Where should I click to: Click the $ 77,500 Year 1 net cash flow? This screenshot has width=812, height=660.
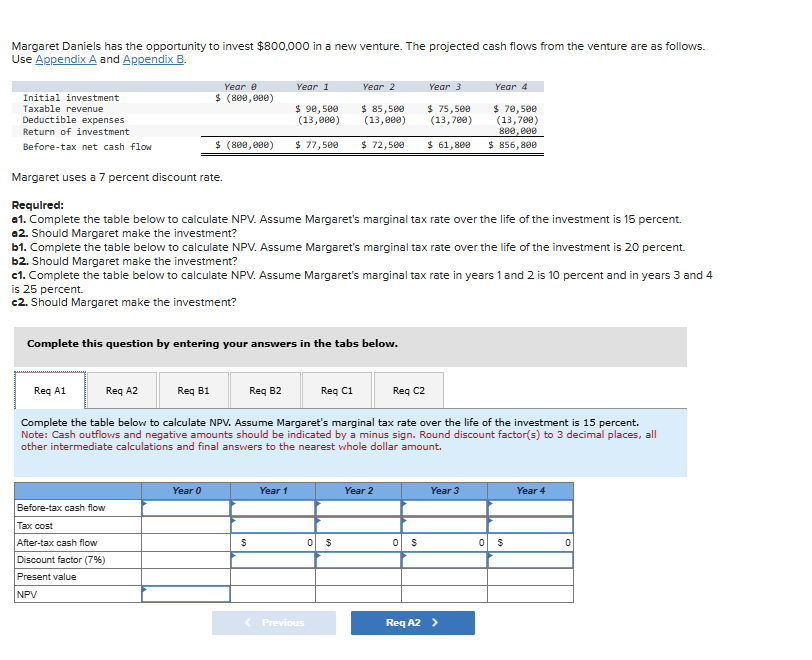click(317, 145)
